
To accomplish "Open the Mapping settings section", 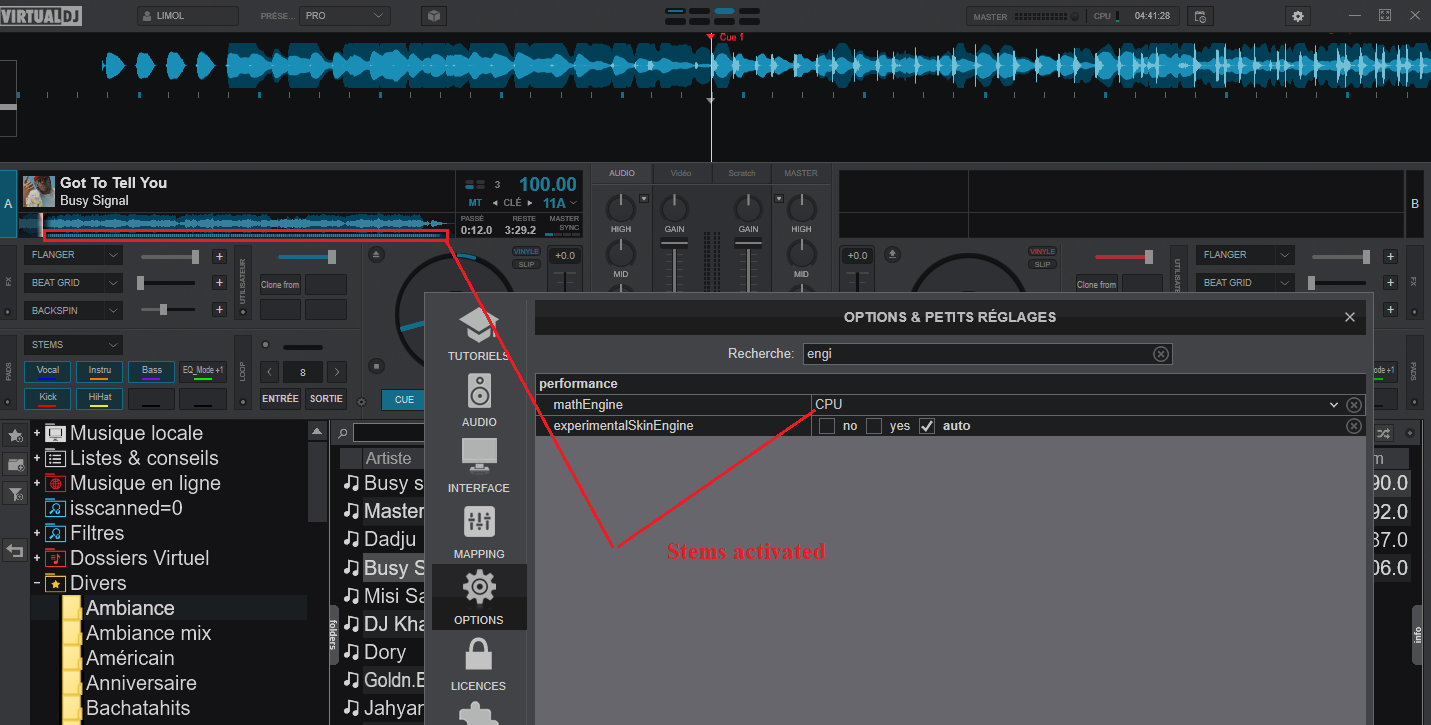I will pyautogui.click(x=478, y=531).
